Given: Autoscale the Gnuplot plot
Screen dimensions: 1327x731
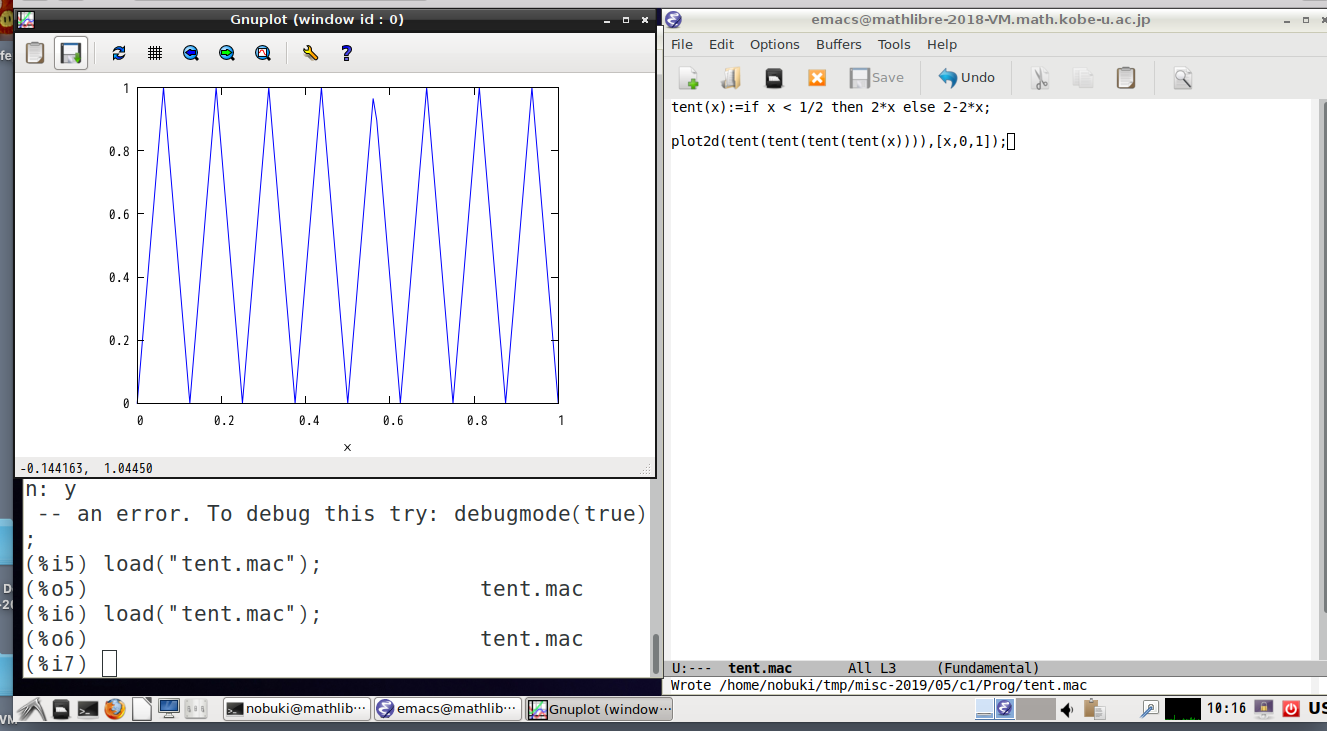Looking at the screenshot, I should point(263,53).
